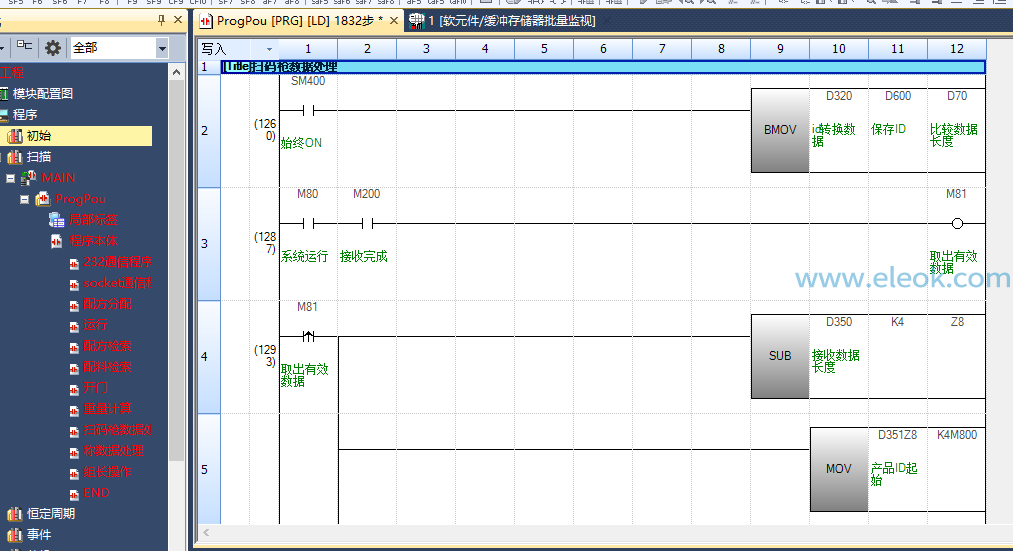Select 开门 program block

pos(95,388)
